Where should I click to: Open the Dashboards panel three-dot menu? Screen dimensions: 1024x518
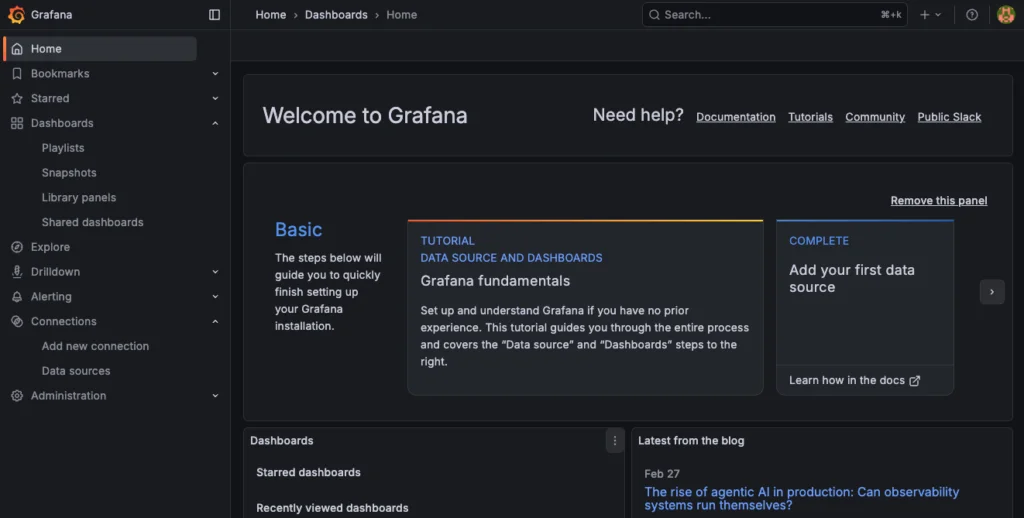(x=614, y=441)
